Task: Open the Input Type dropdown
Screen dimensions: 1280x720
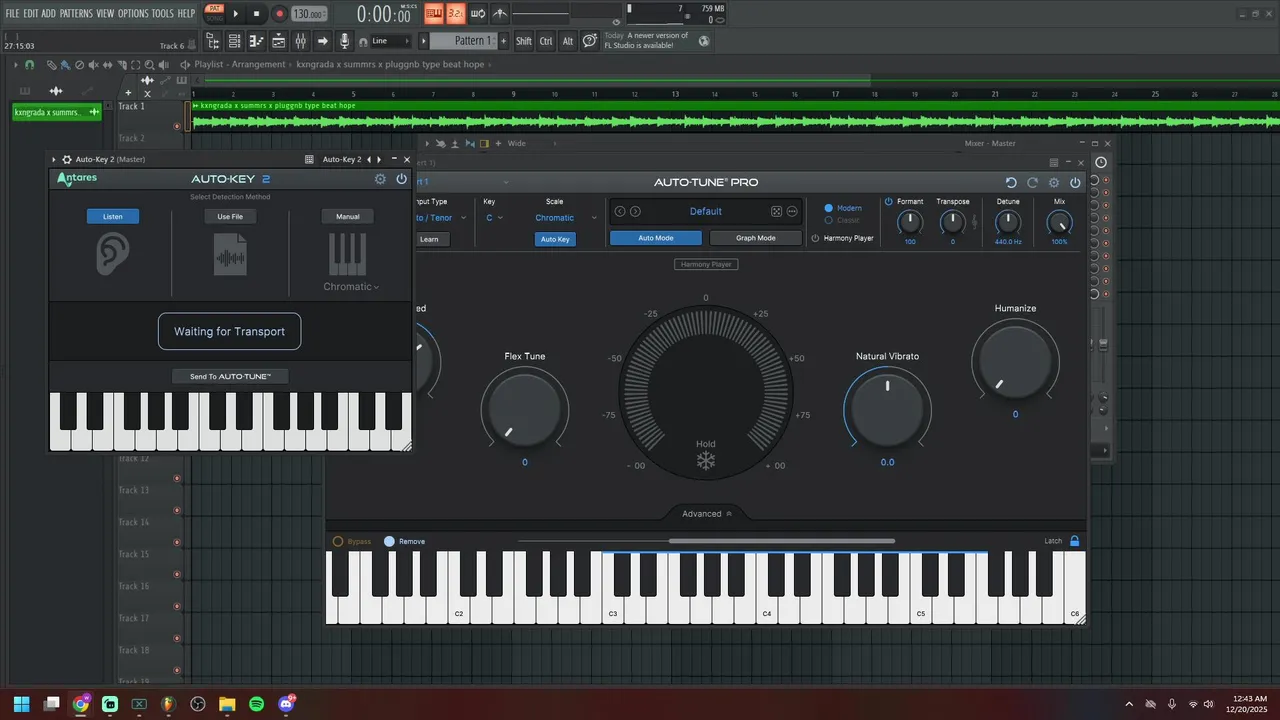Action: 440,217
